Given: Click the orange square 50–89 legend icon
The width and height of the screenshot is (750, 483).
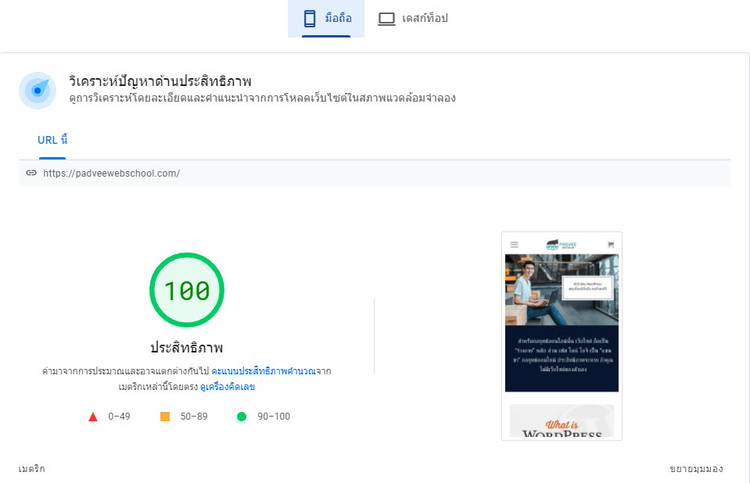Looking at the screenshot, I should 165,416.
